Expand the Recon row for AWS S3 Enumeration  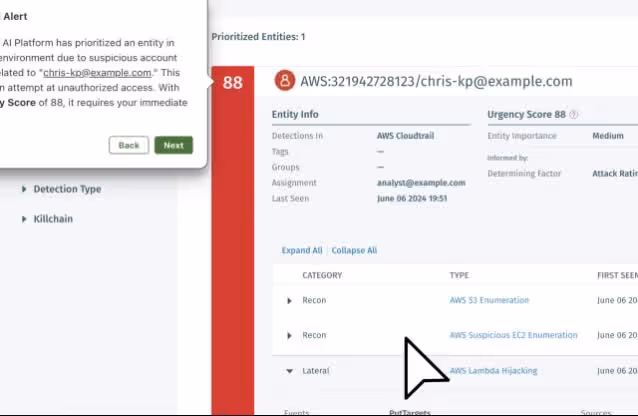tap(289, 301)
